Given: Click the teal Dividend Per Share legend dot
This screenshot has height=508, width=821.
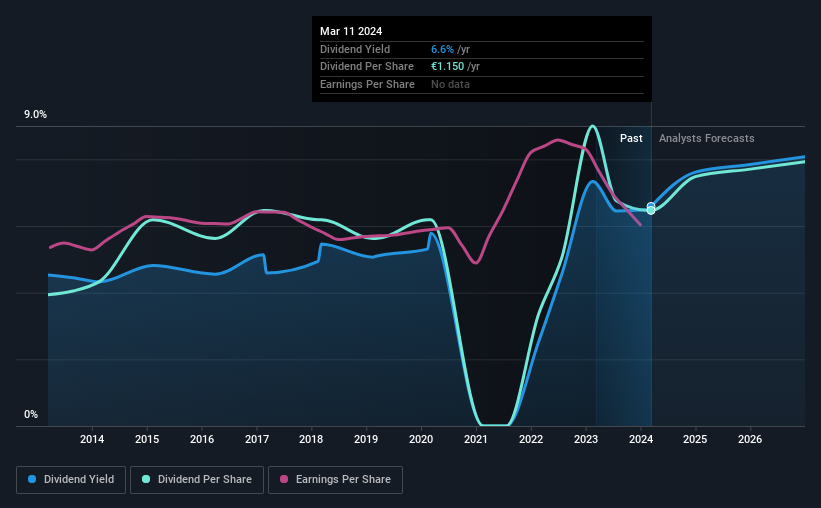Looking at the screenshot, I should [x=146, y=479].
